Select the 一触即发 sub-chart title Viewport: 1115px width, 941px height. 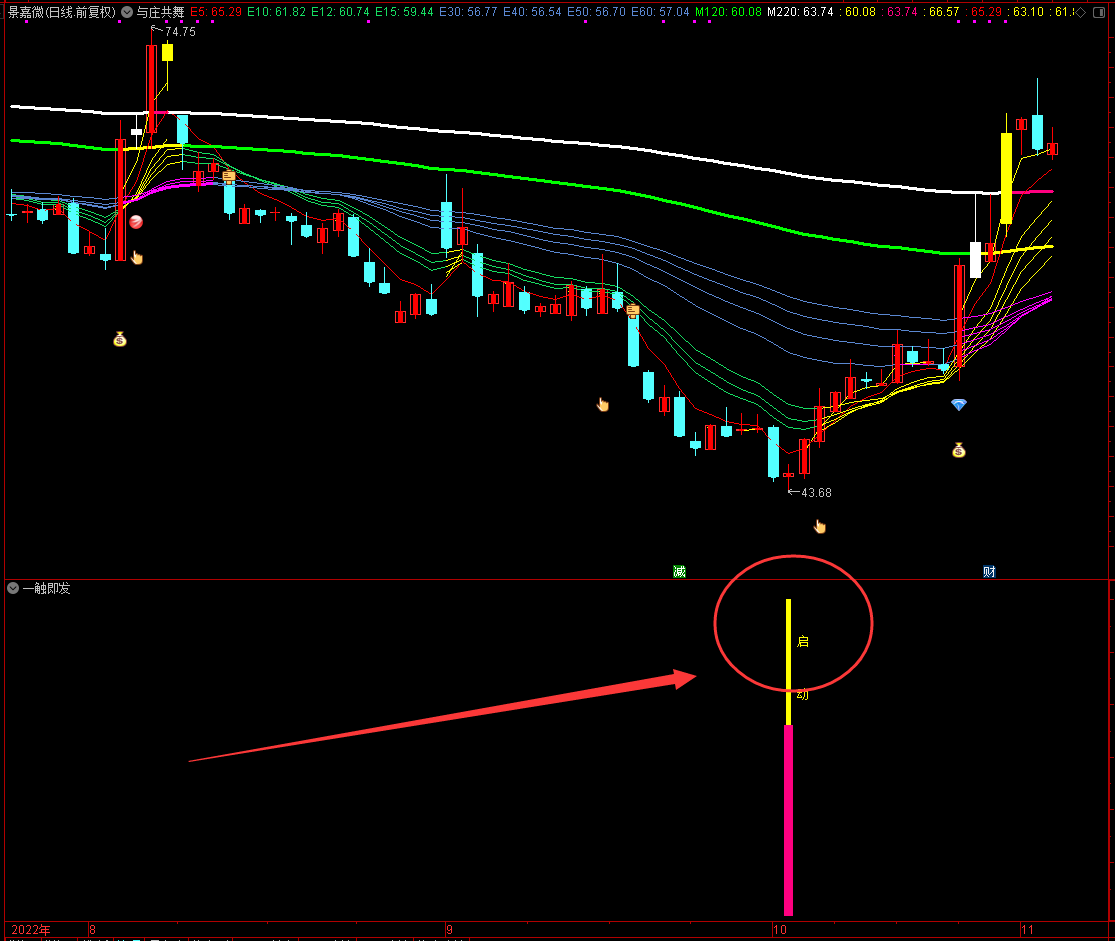pos(46,588)
